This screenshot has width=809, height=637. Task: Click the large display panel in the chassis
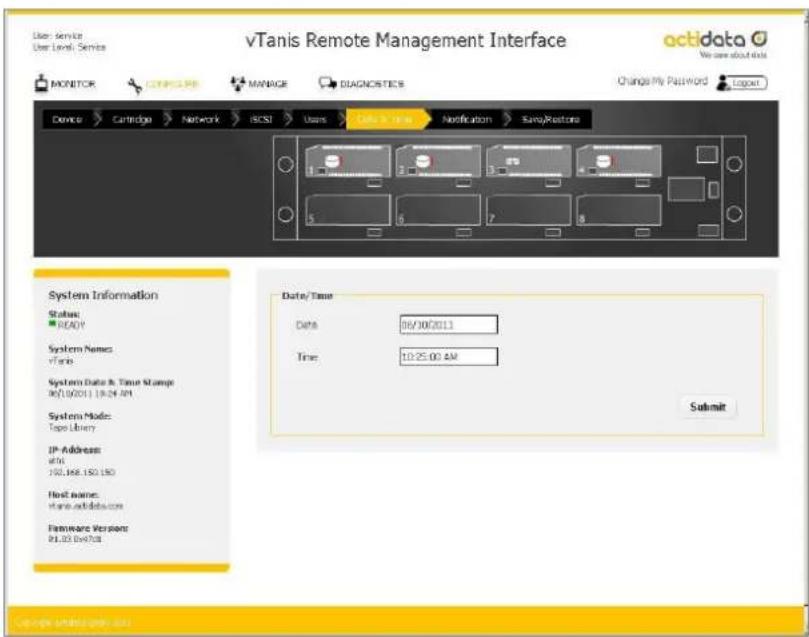tap(686, 189)
